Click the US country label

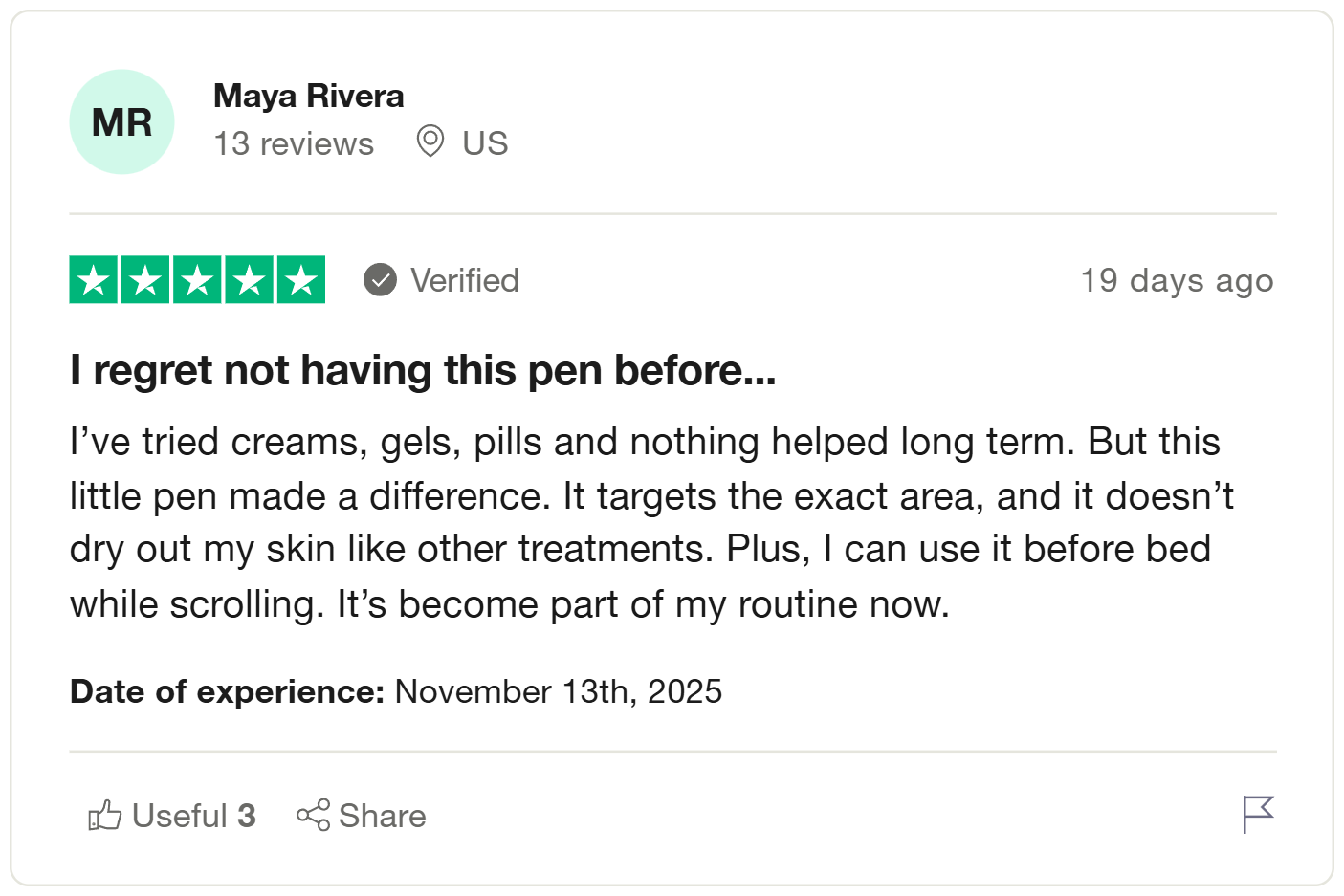(485, 143)
